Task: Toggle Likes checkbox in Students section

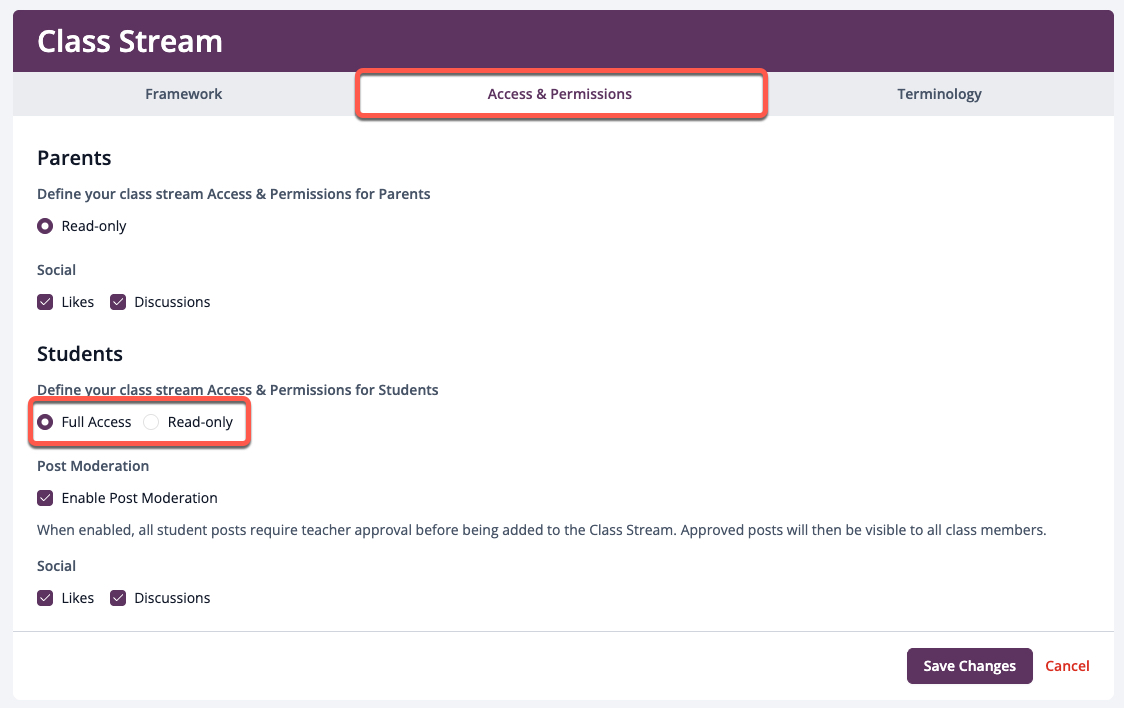Action: (x=45, y=598)
